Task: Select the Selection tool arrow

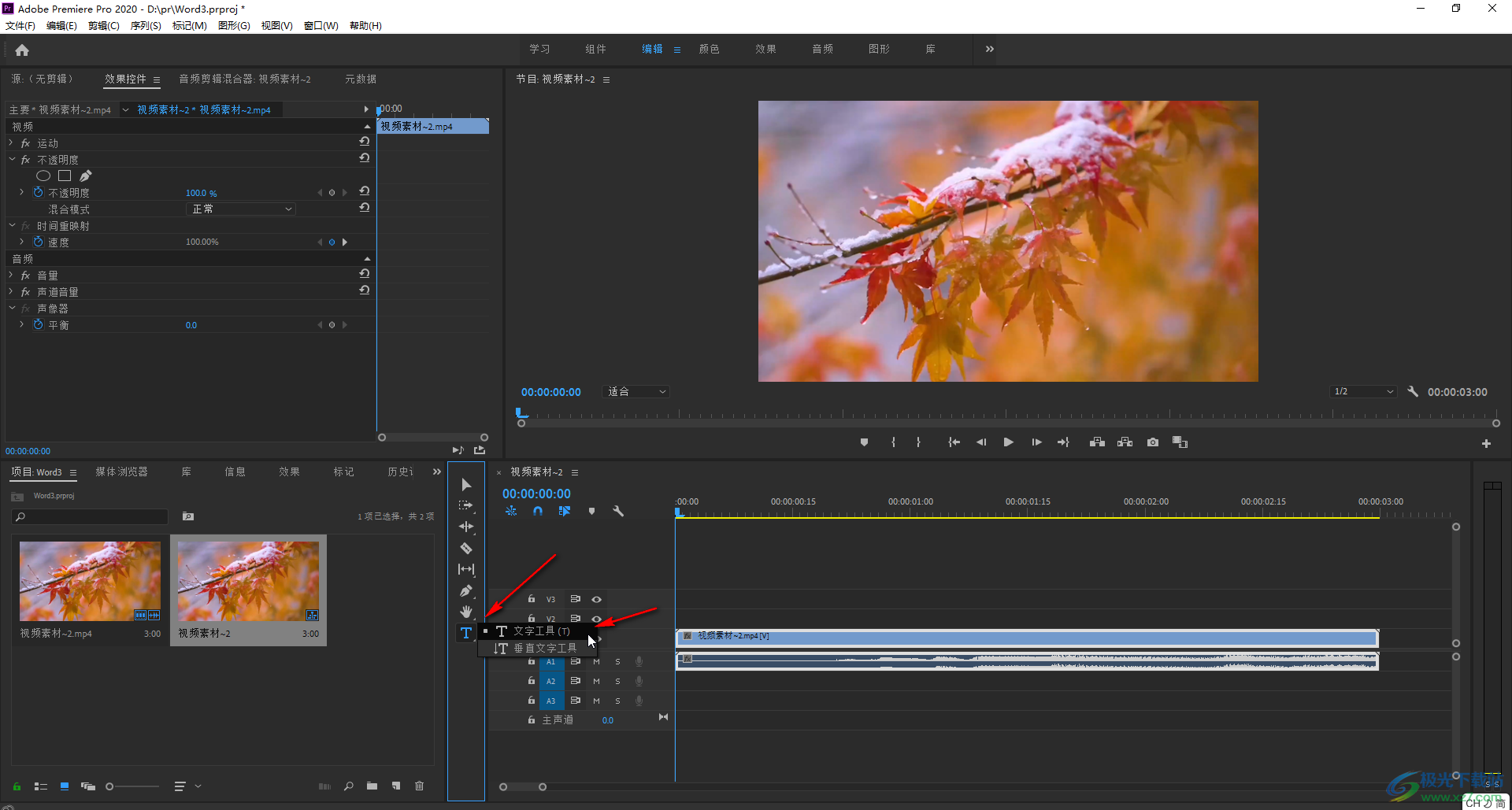Action: (466, 484)
